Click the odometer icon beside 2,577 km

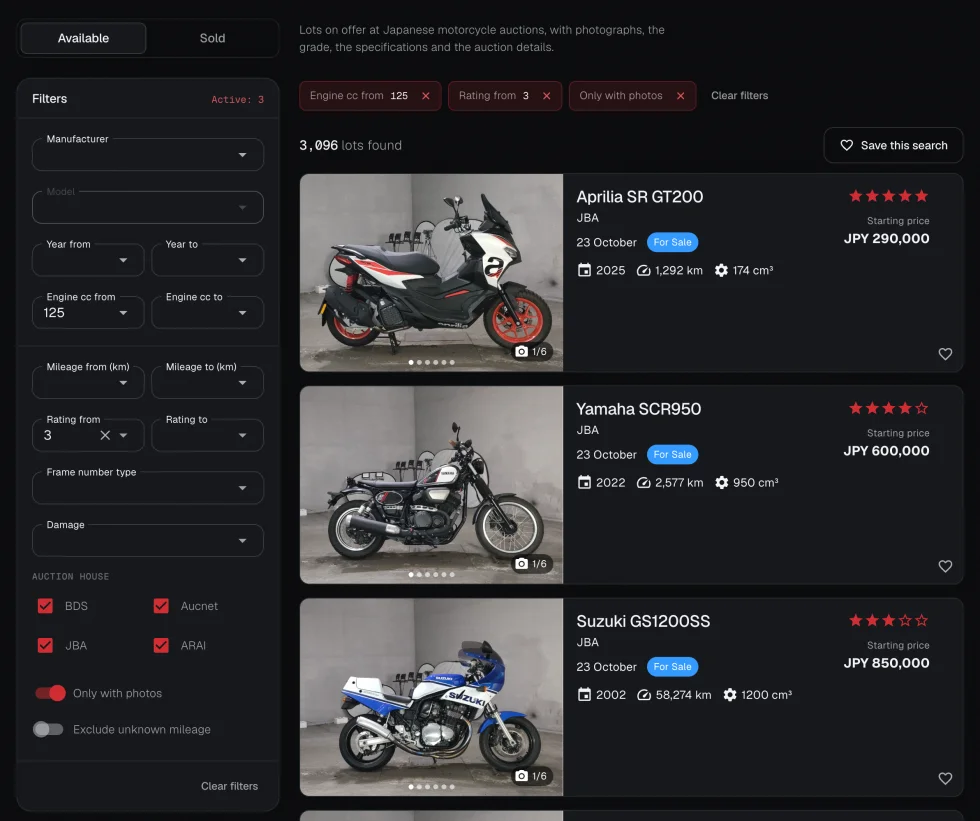643,483
